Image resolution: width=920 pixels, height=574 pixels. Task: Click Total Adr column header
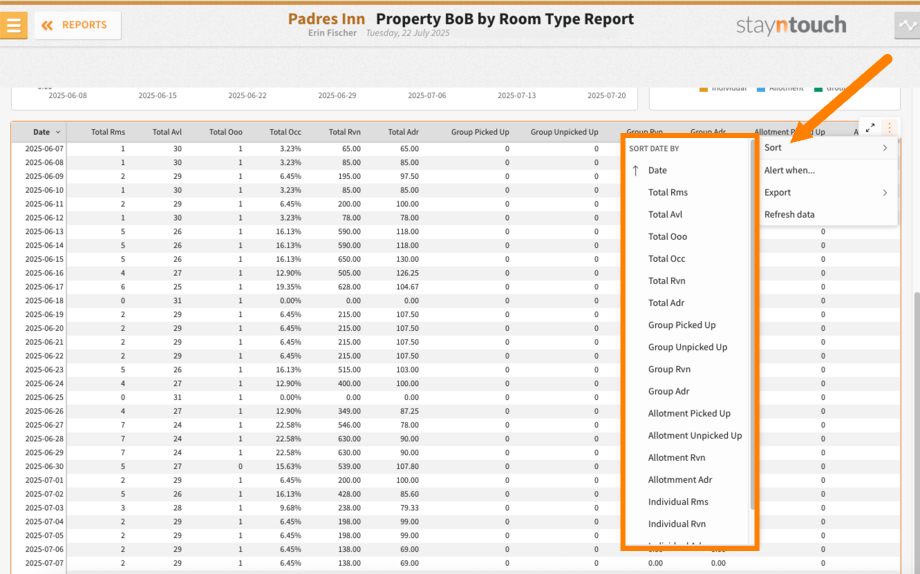403,133
